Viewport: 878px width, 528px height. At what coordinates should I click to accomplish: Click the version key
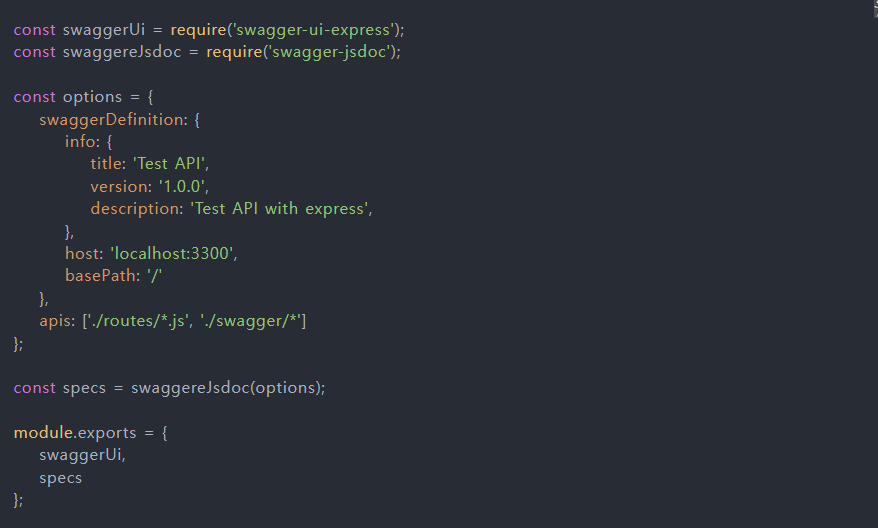point(118,186)
